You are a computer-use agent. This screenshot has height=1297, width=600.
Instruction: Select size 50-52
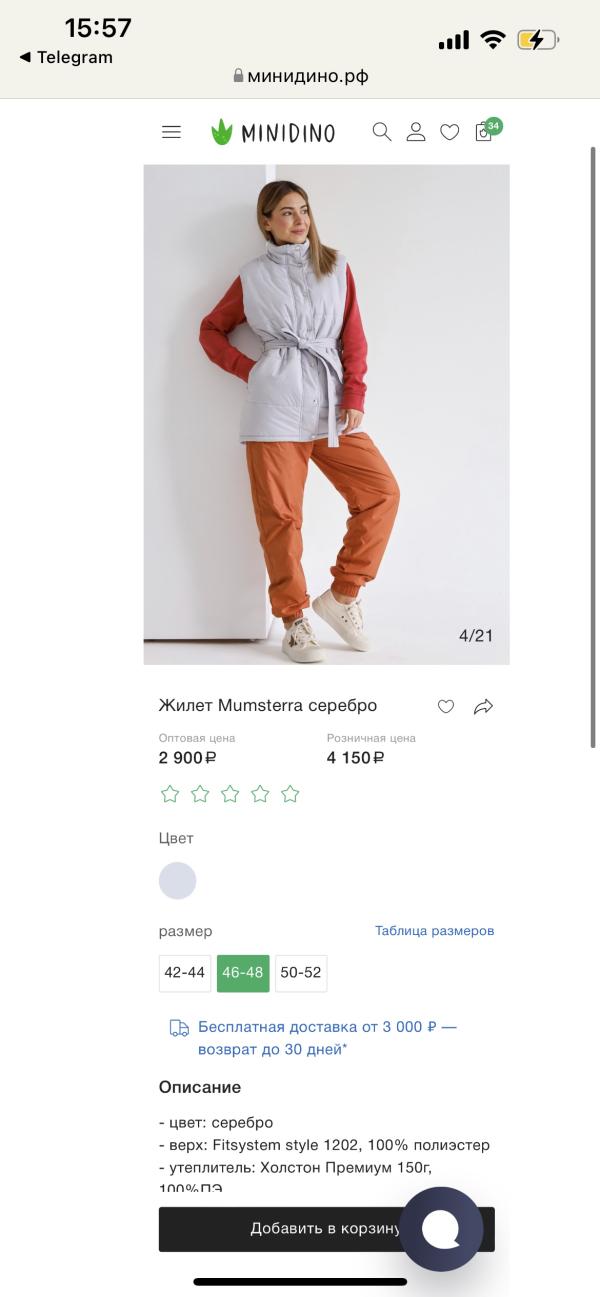301,973
